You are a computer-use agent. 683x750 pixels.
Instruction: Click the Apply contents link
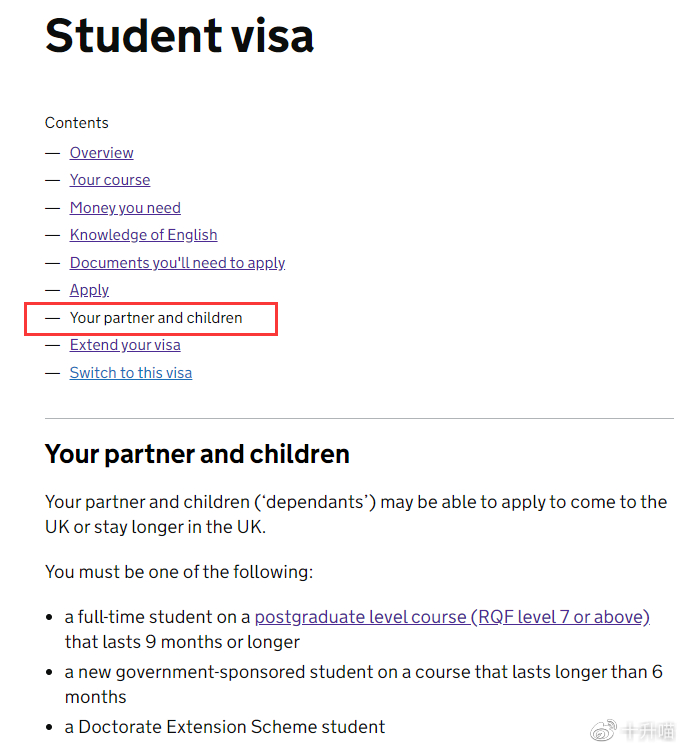pos(89,290)
